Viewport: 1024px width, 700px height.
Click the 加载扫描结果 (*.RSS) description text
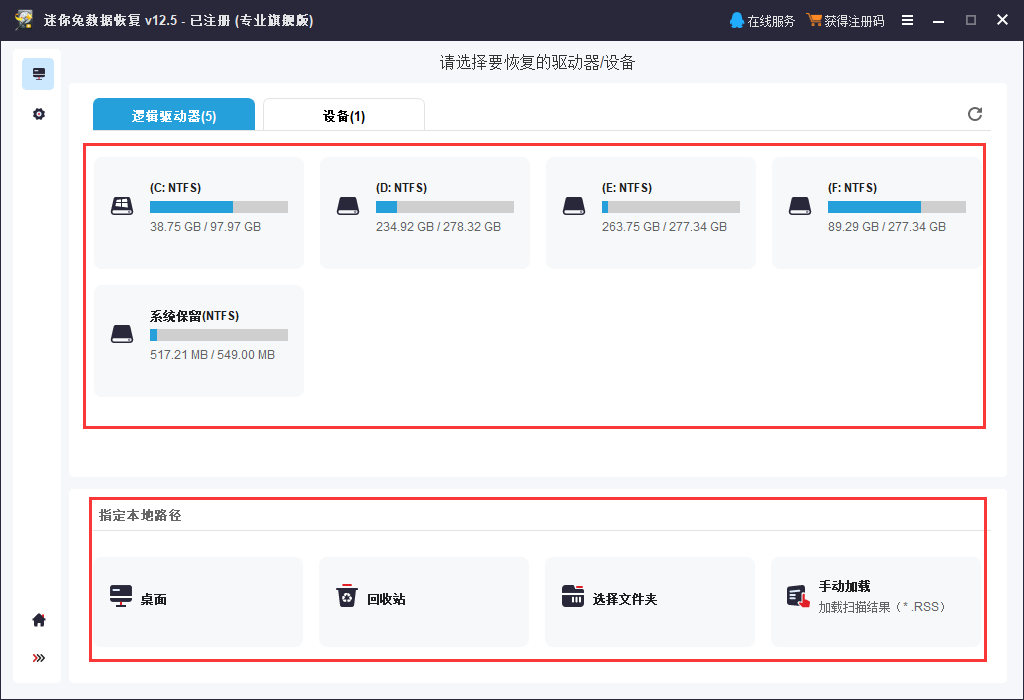882,607
